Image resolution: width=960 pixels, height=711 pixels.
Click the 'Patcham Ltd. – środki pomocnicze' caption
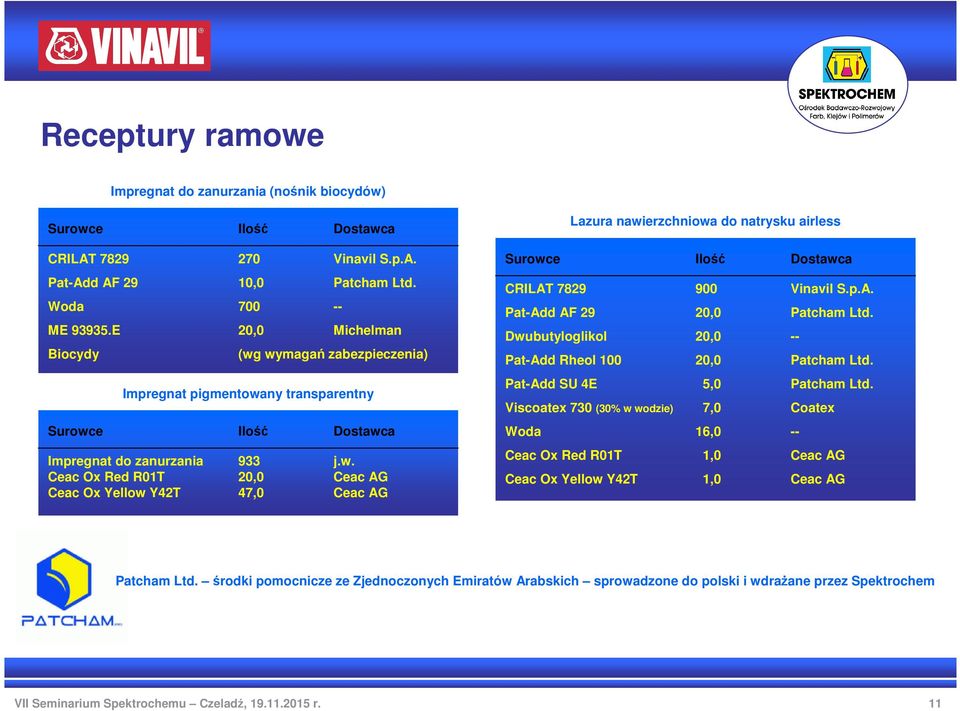tap(525, 581)
